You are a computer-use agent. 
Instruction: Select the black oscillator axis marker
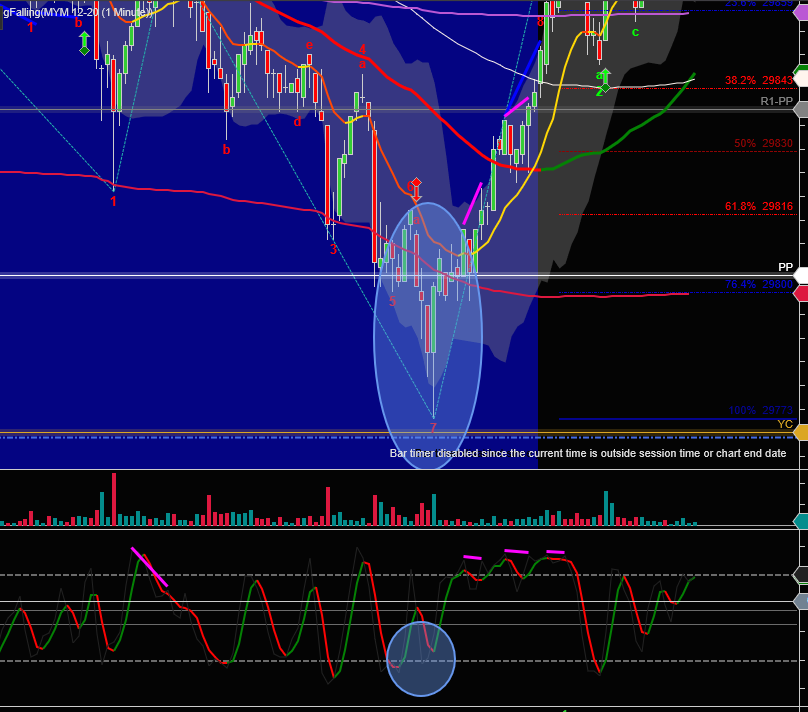pos(800,574)
